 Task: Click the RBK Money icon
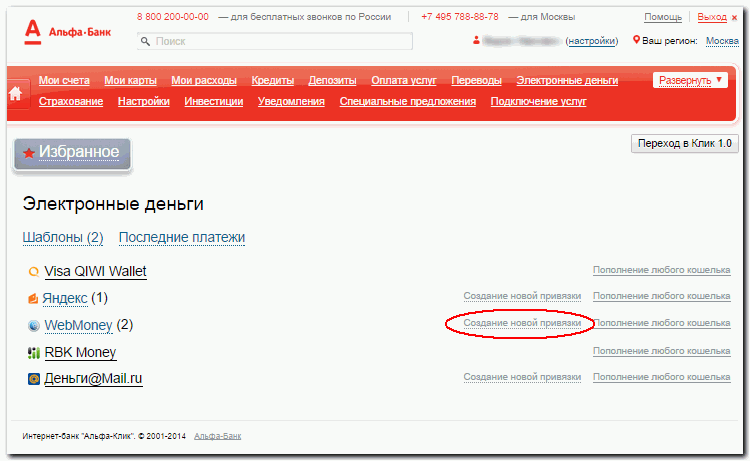(x=33, y=353)
